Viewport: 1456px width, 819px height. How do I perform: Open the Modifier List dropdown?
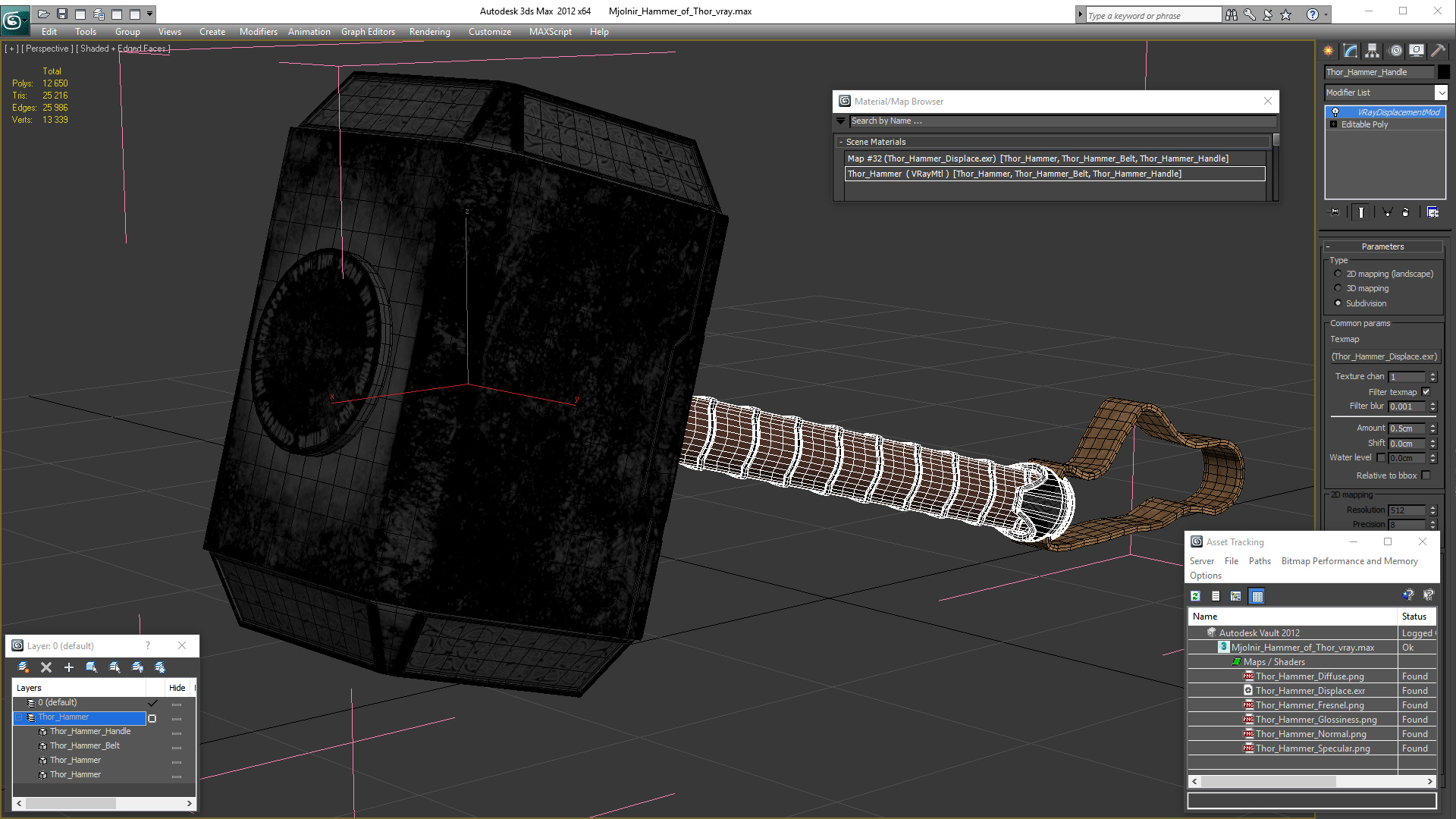(x=1441, y=93)
